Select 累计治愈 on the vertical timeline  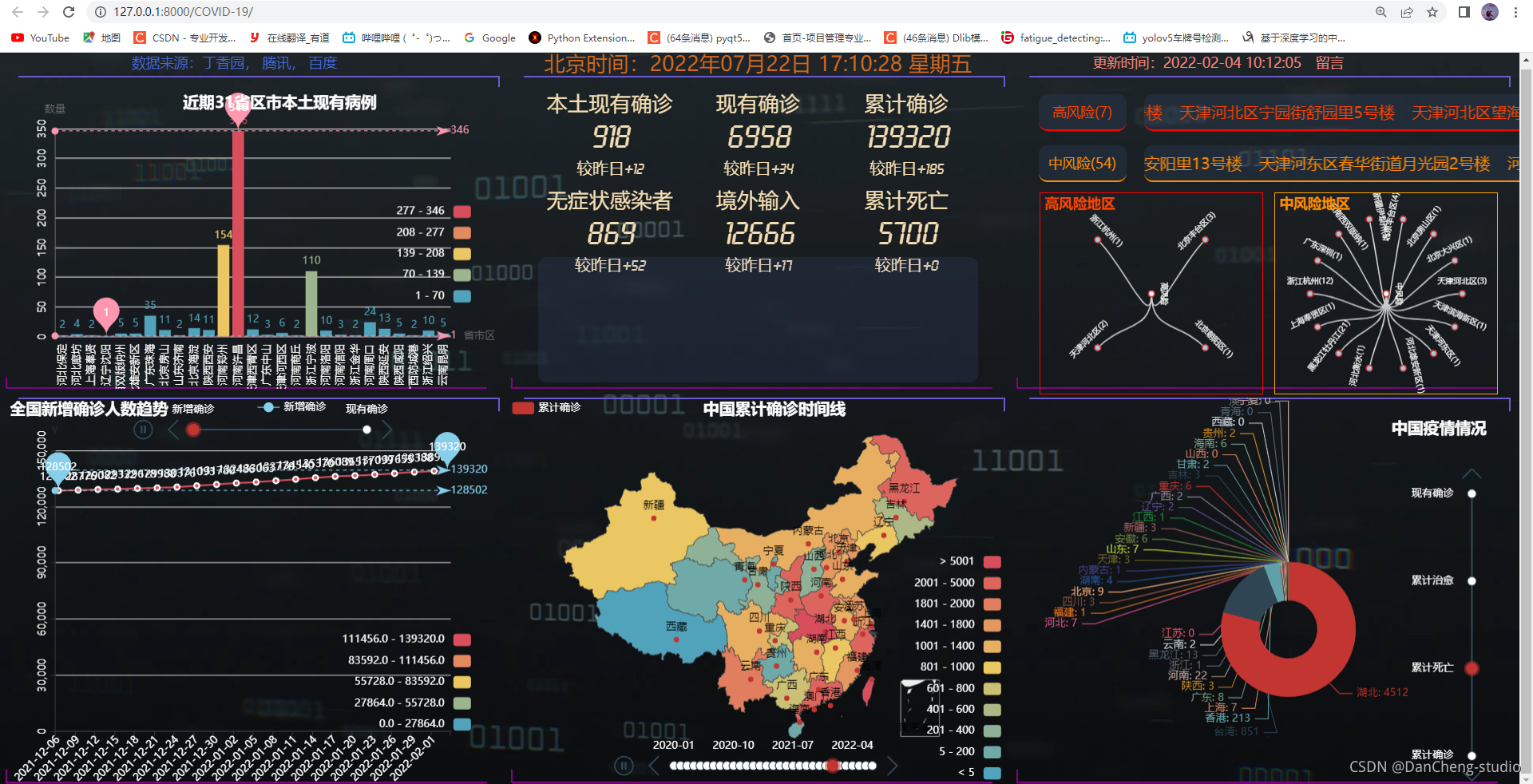(1472, 581)
